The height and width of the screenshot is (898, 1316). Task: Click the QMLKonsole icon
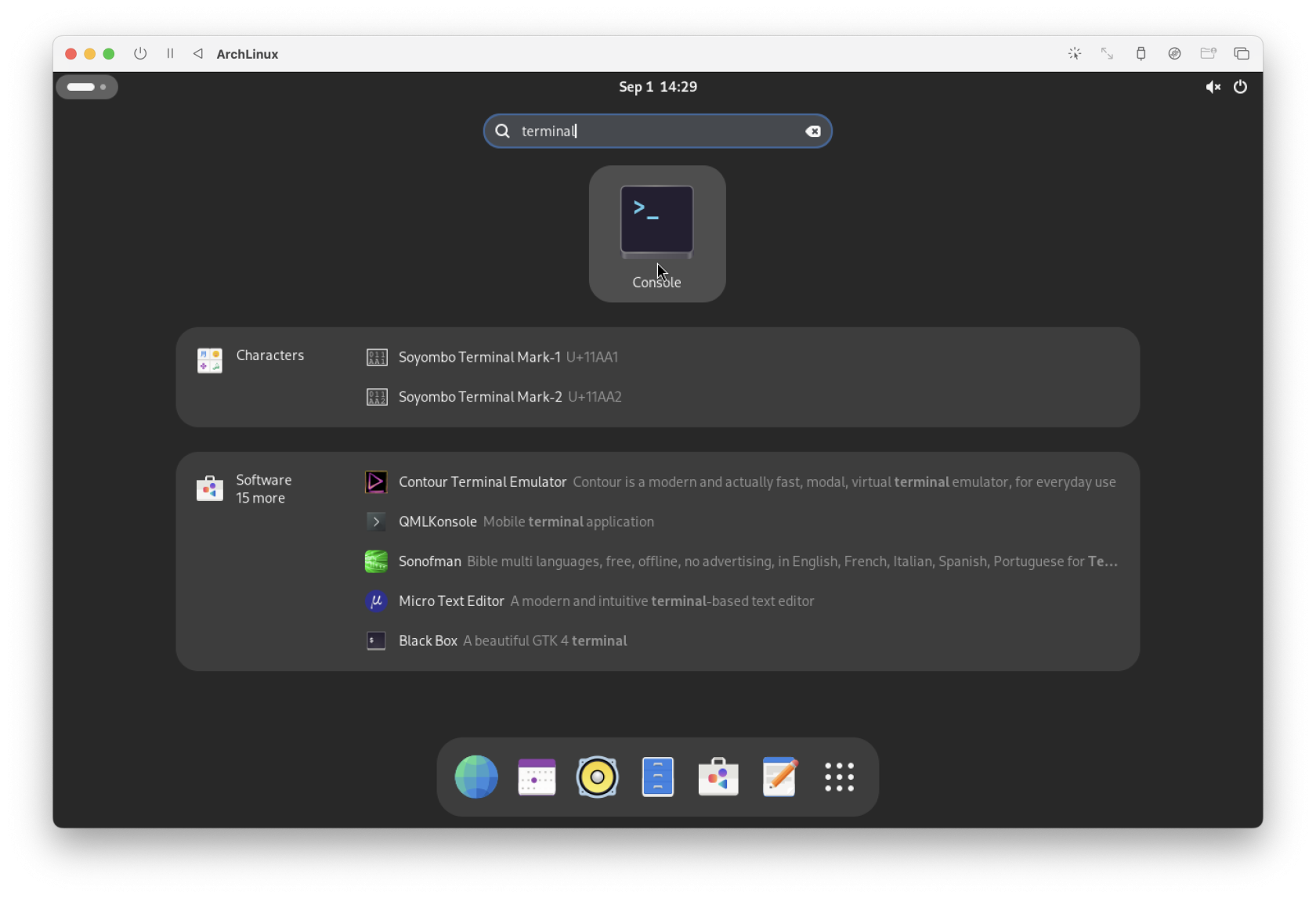coord(376,521)
